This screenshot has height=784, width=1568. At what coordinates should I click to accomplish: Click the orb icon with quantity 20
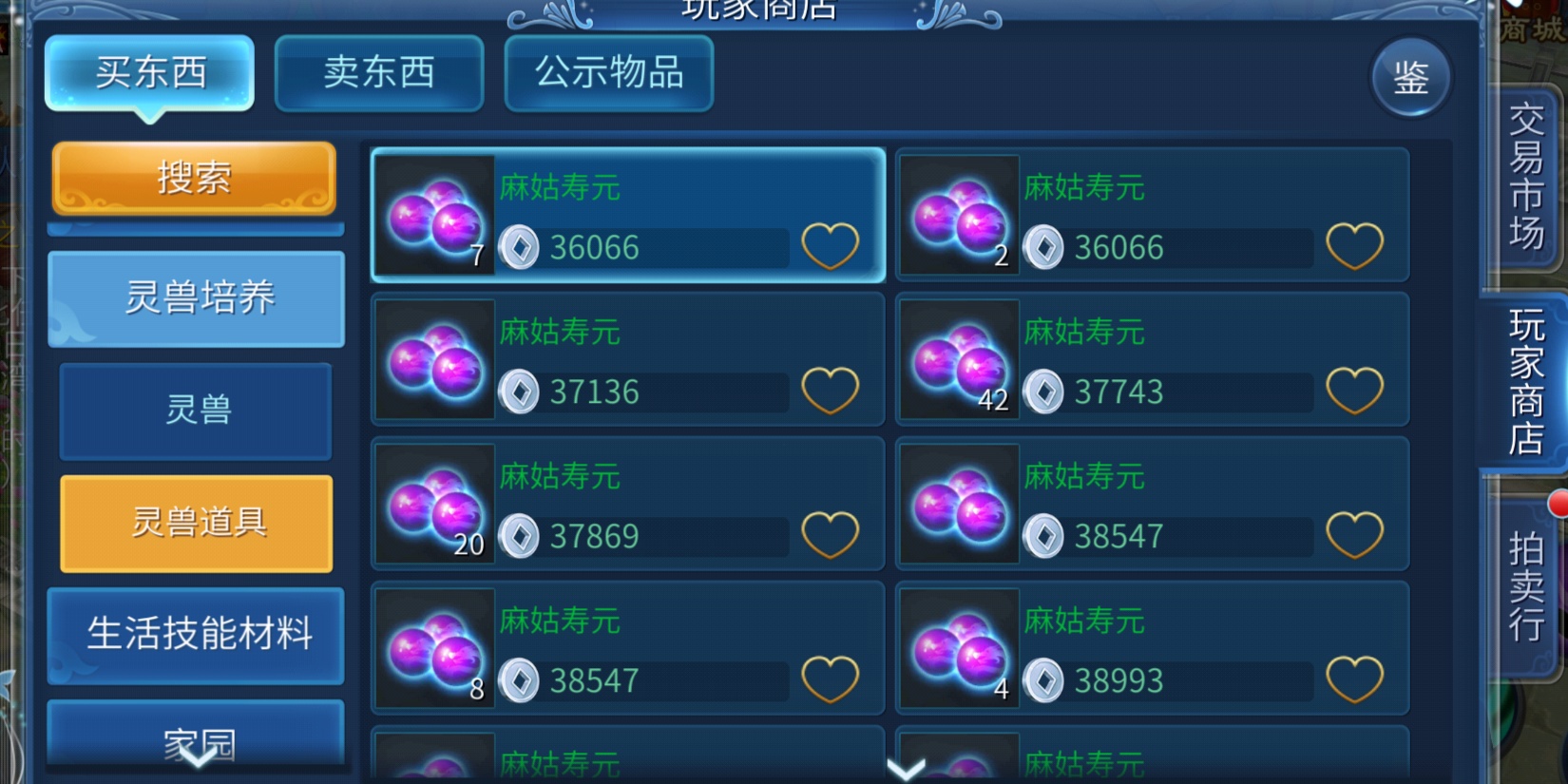[435, 504]
